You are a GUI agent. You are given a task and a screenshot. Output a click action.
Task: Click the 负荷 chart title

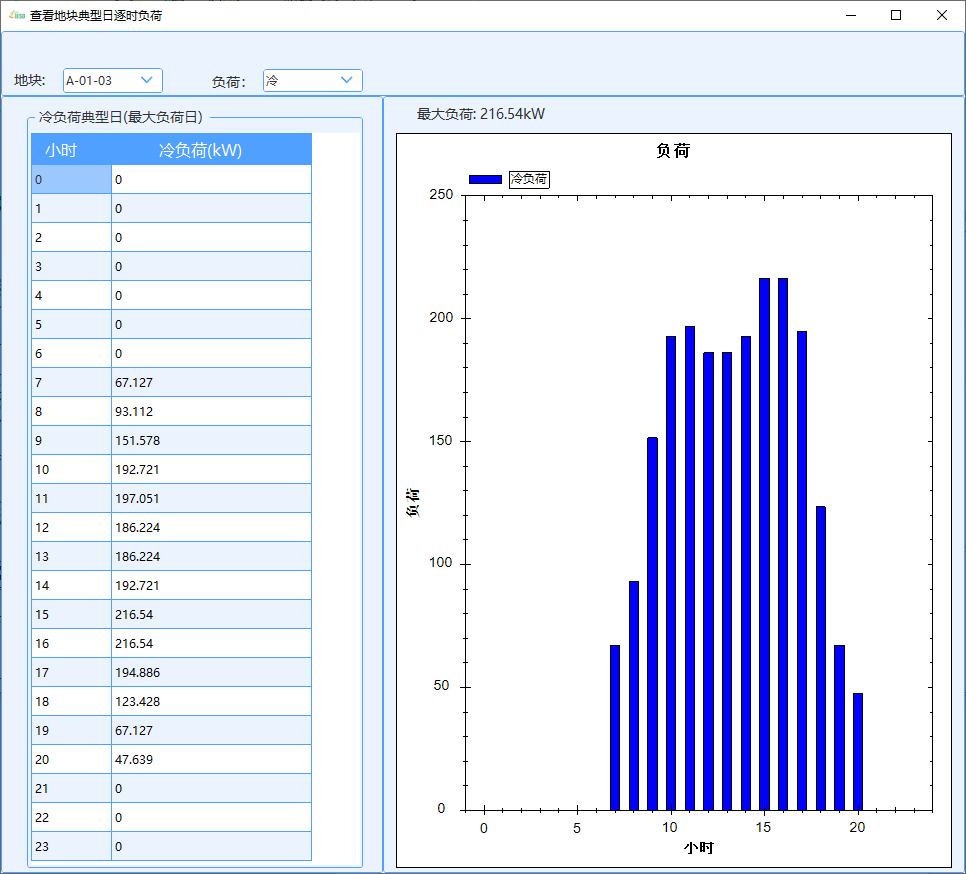[x=672, y=151]
